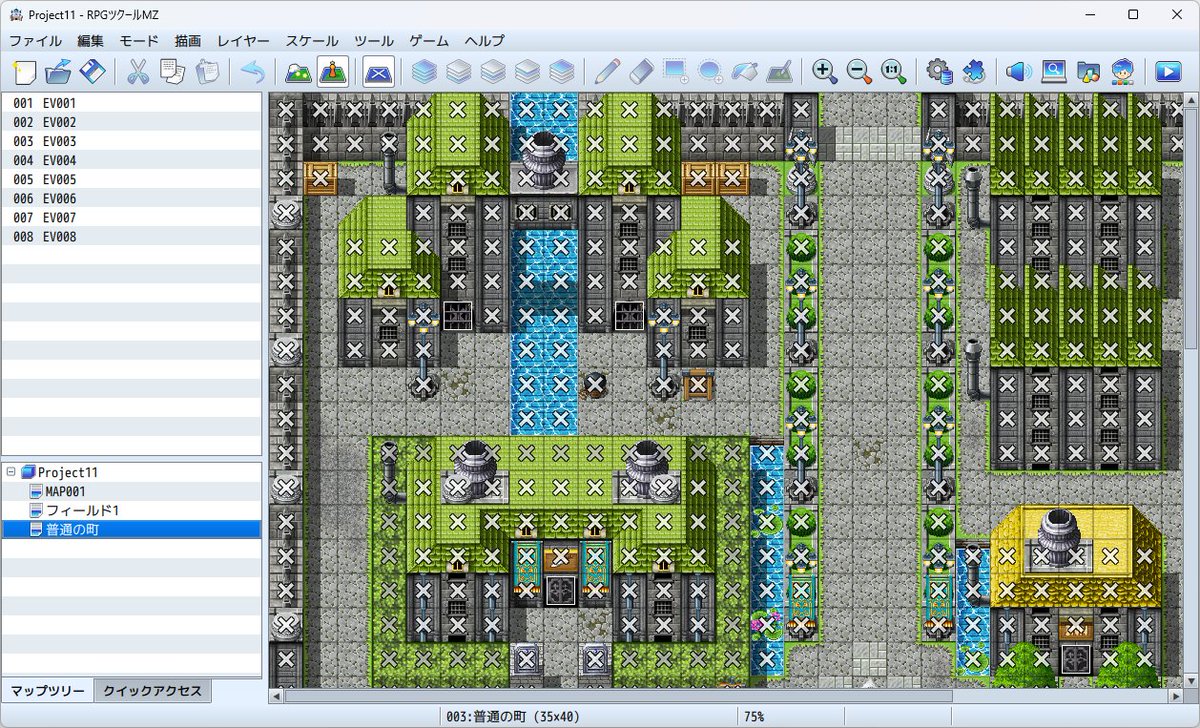Save the project with the floppy disk icon
Viewport: 1200px width, 728px height.
tap(93, 71)
